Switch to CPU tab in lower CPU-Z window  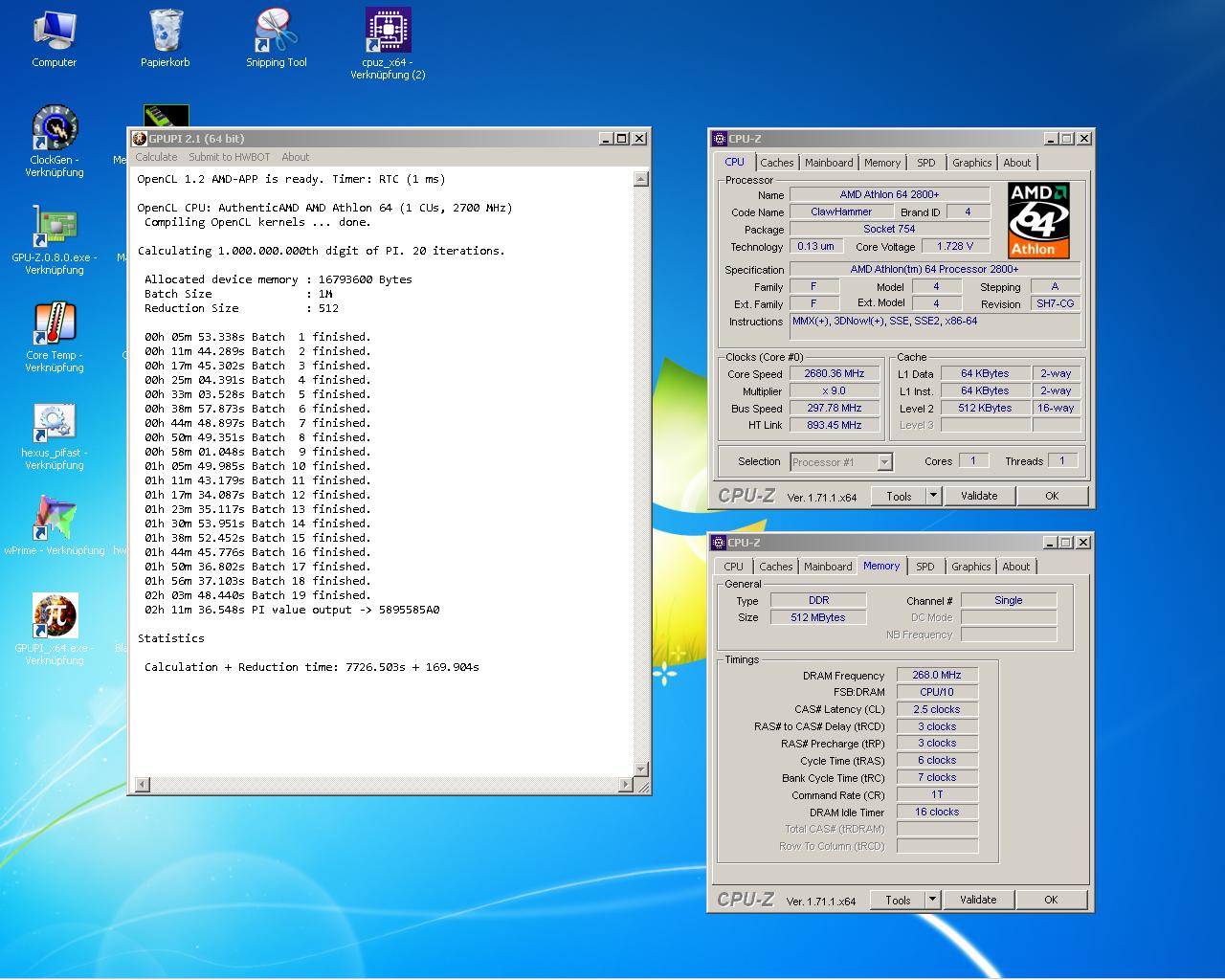click(734, 567)
